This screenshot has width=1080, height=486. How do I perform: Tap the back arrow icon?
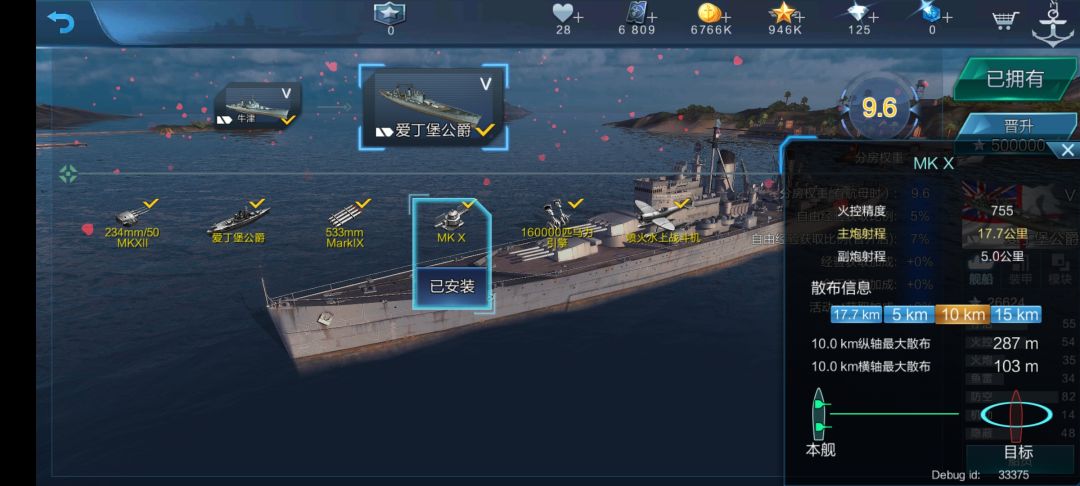61,22
